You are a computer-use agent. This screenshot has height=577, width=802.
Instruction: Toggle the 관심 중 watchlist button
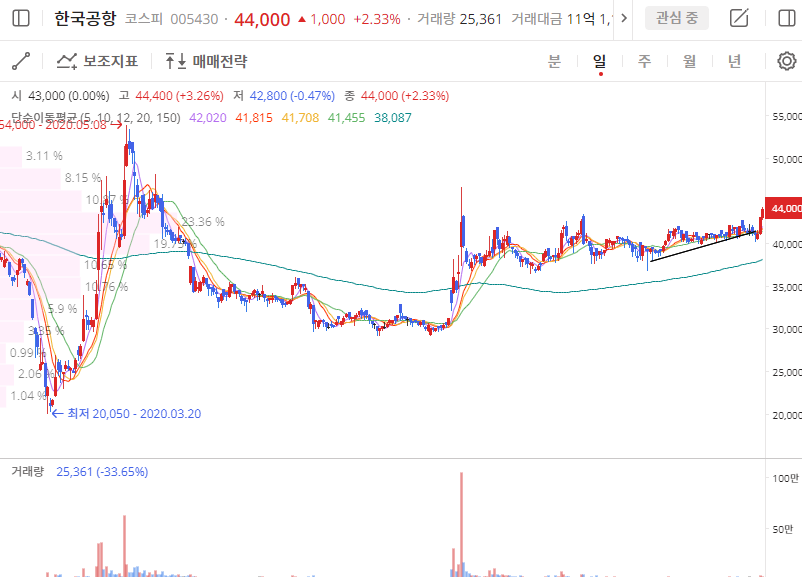677,18
